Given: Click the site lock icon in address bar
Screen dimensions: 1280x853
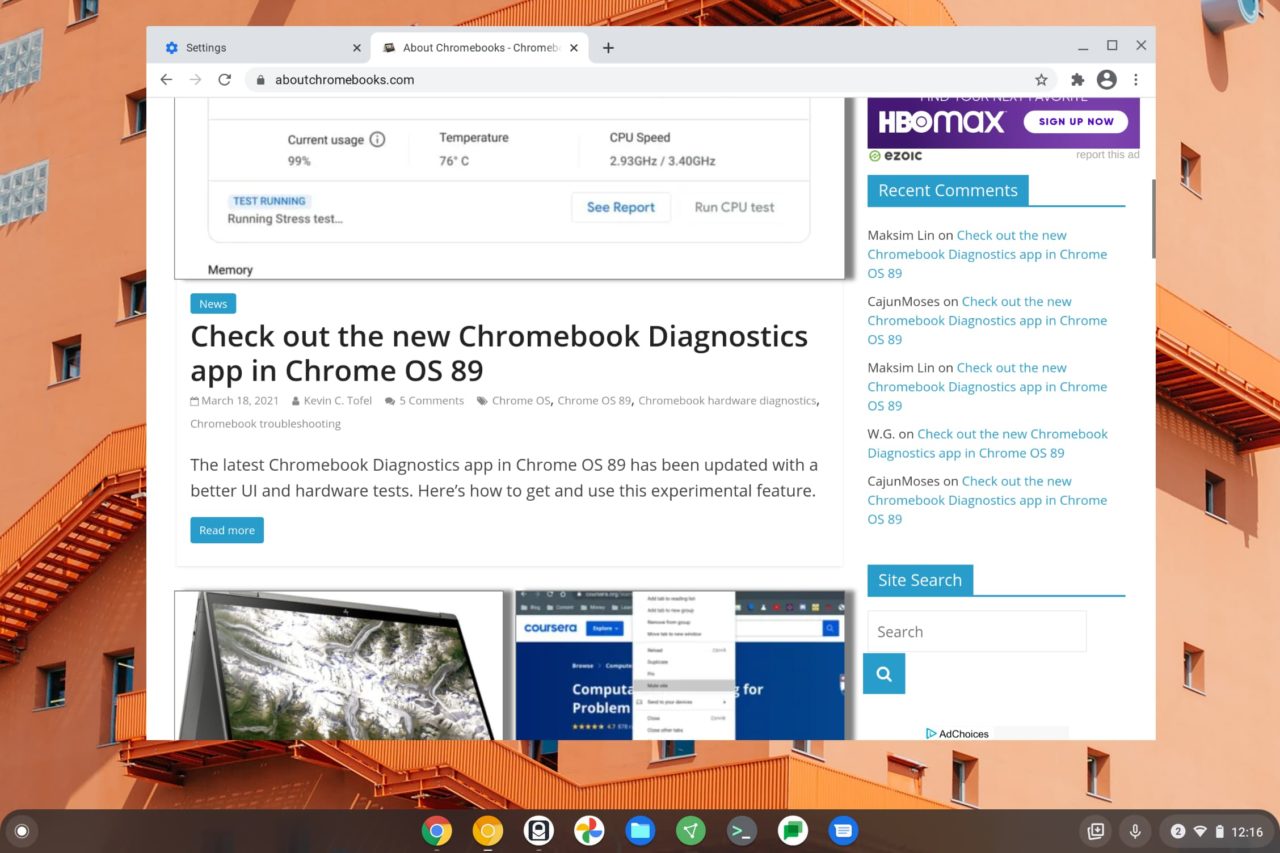Looking at the screenshot, I should (x=261, y=80).
